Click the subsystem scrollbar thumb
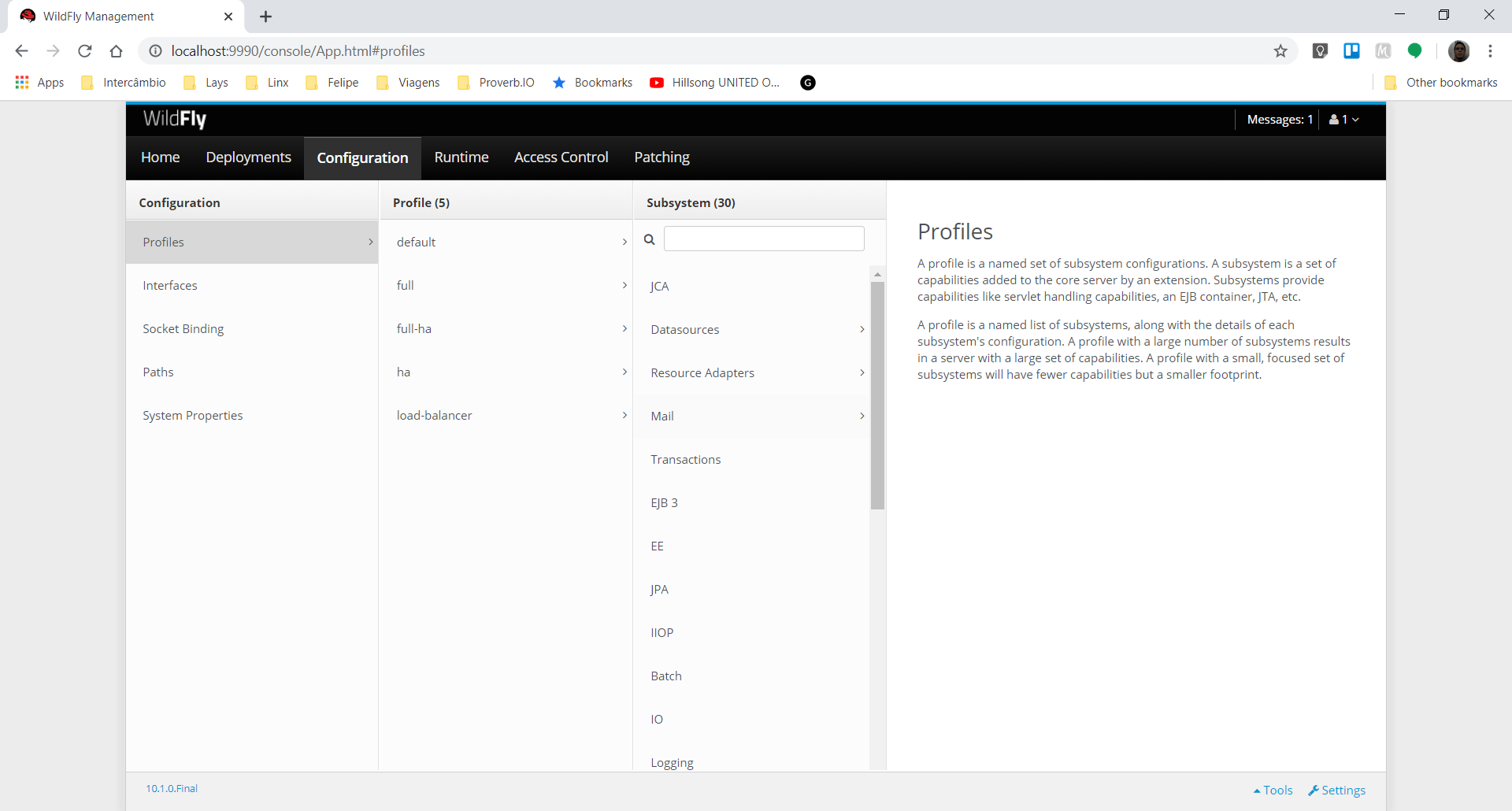The width and height of the screenshot is (1512, 811). (877, 395)
